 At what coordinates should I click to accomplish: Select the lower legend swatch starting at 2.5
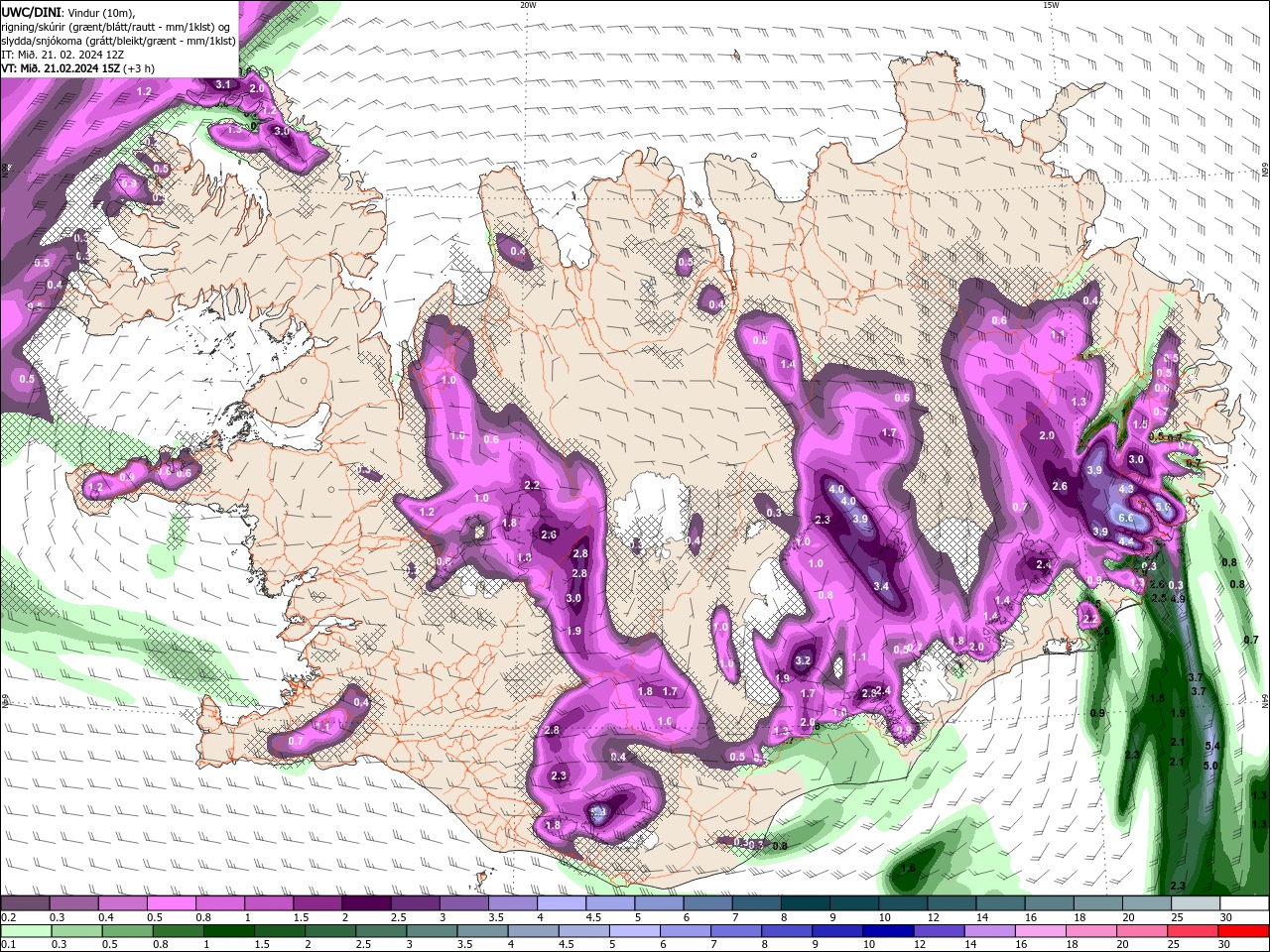click(x=382, y=931)
